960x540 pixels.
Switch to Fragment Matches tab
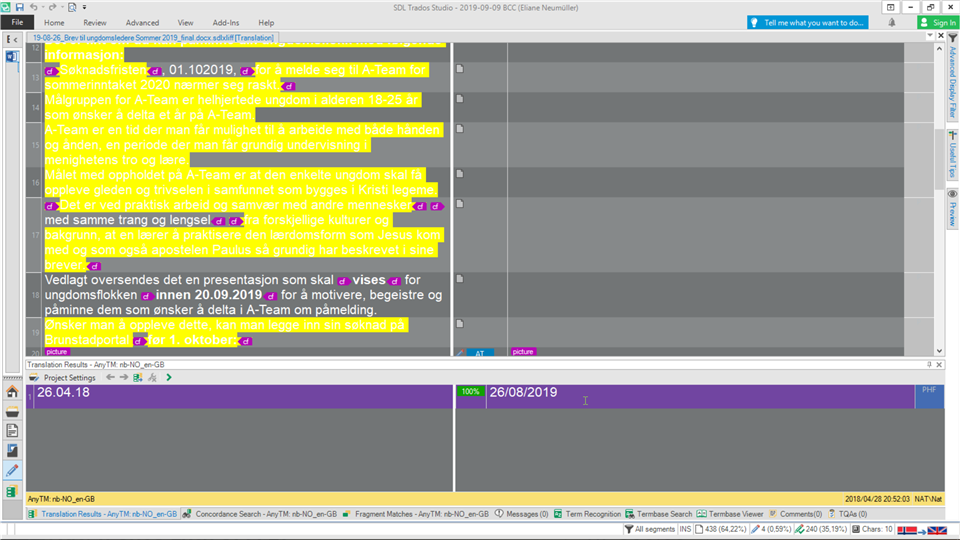click(x=416, y=514)
